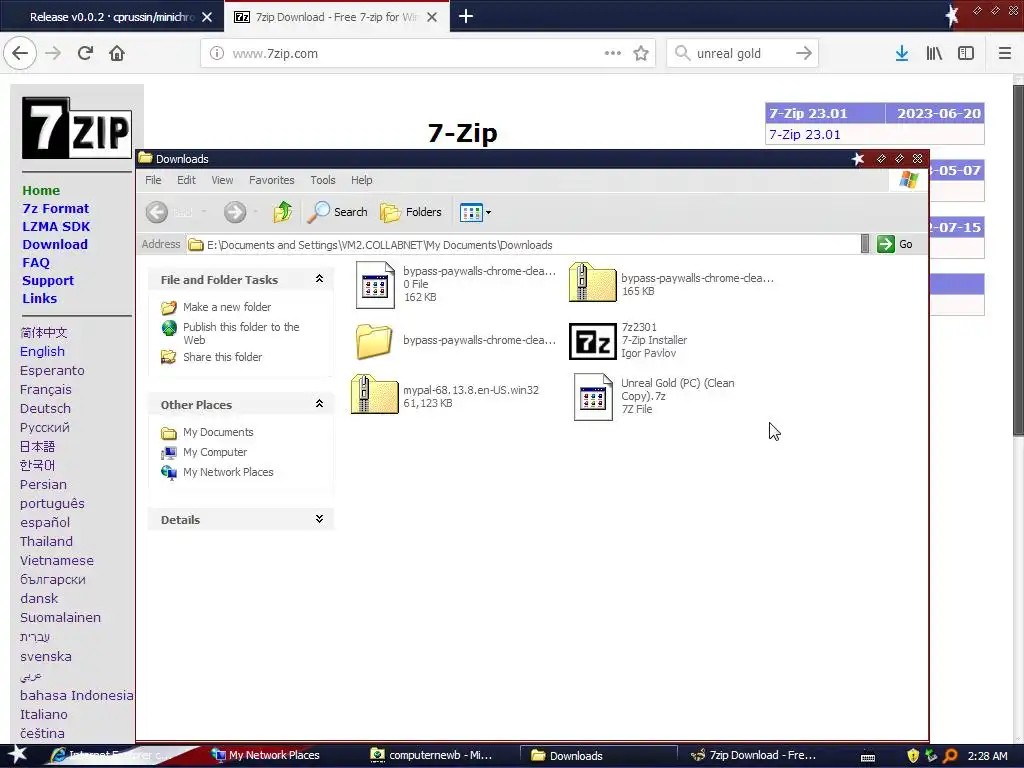Open the Edit menu in Explorer
The height and width of the screenshot is (768, 1024).
tap(186, 180)
